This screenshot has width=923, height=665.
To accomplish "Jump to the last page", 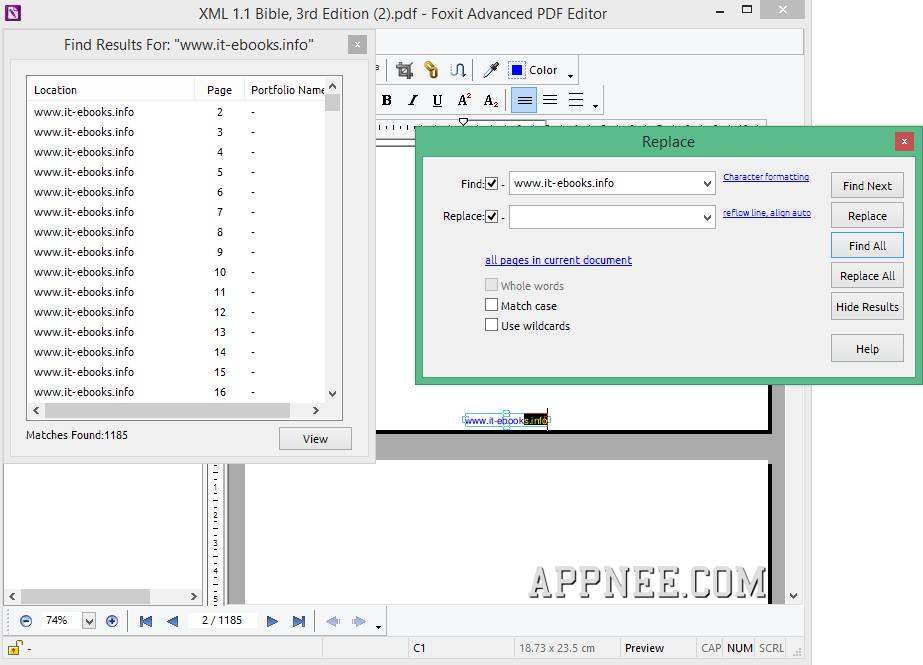I will tap(299, 621).
